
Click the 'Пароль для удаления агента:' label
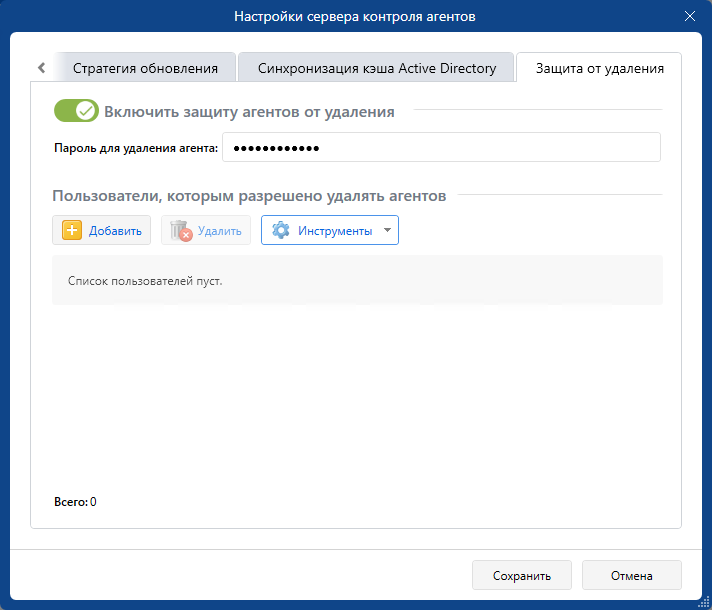(136, 148)
